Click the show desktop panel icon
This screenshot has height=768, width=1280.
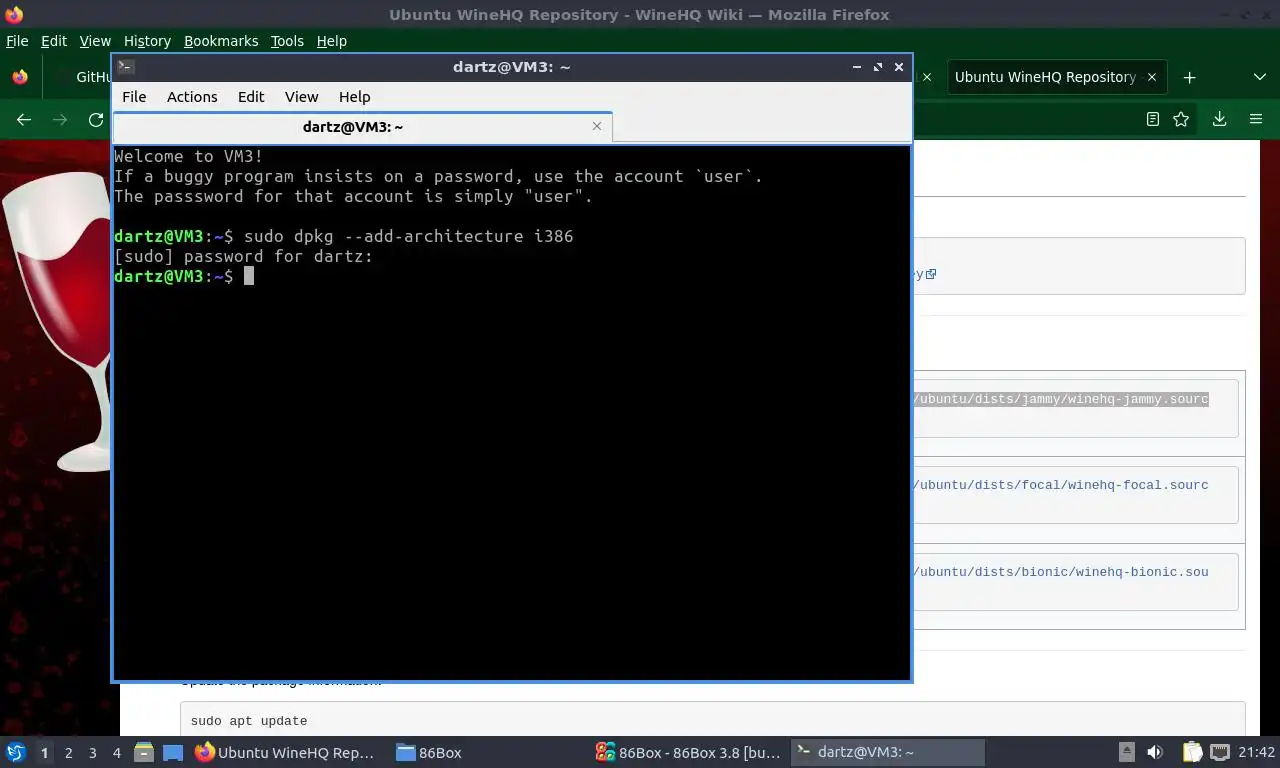click(173, 752)
